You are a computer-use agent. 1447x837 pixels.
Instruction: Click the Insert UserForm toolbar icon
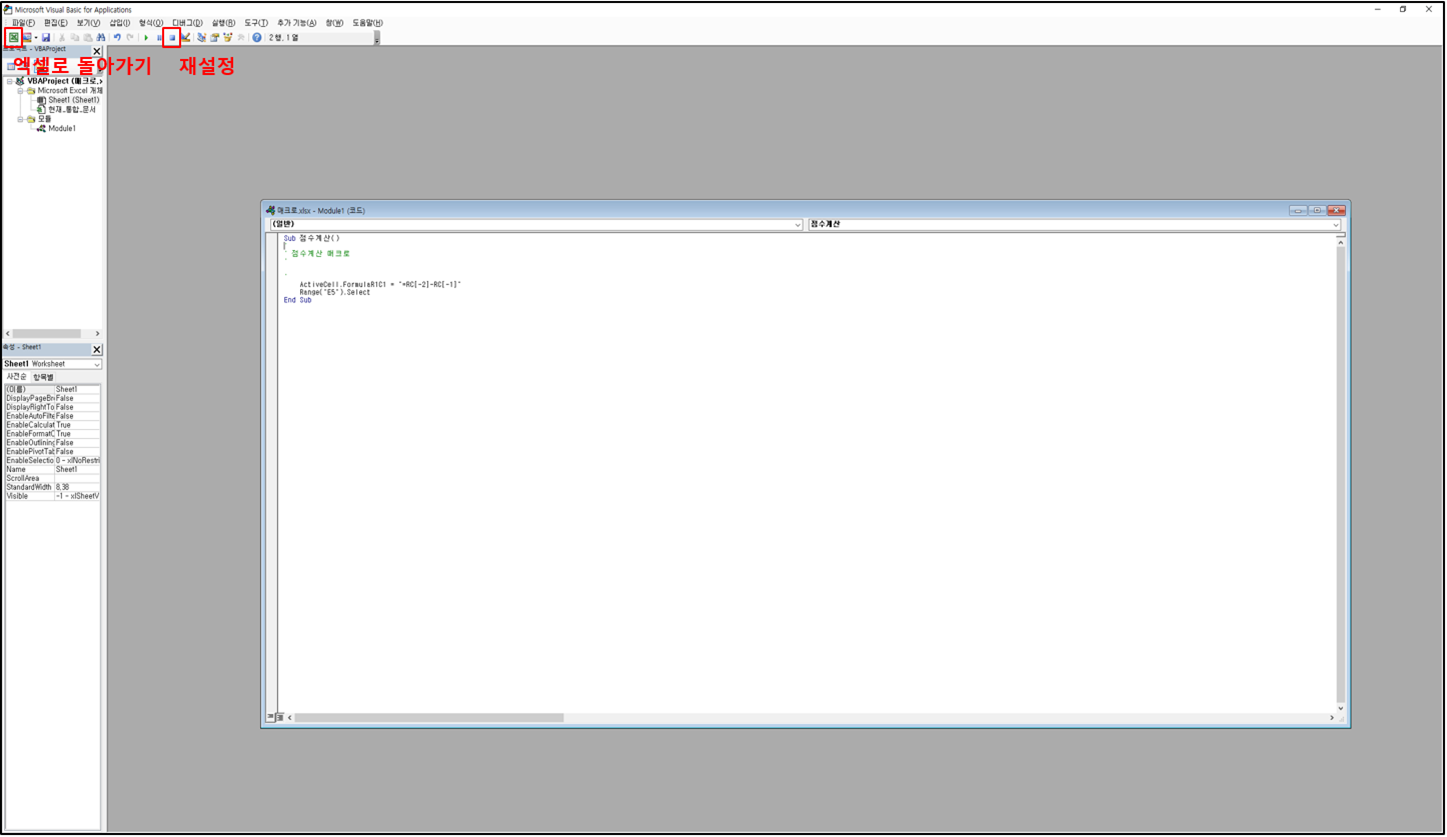(27, 37)
